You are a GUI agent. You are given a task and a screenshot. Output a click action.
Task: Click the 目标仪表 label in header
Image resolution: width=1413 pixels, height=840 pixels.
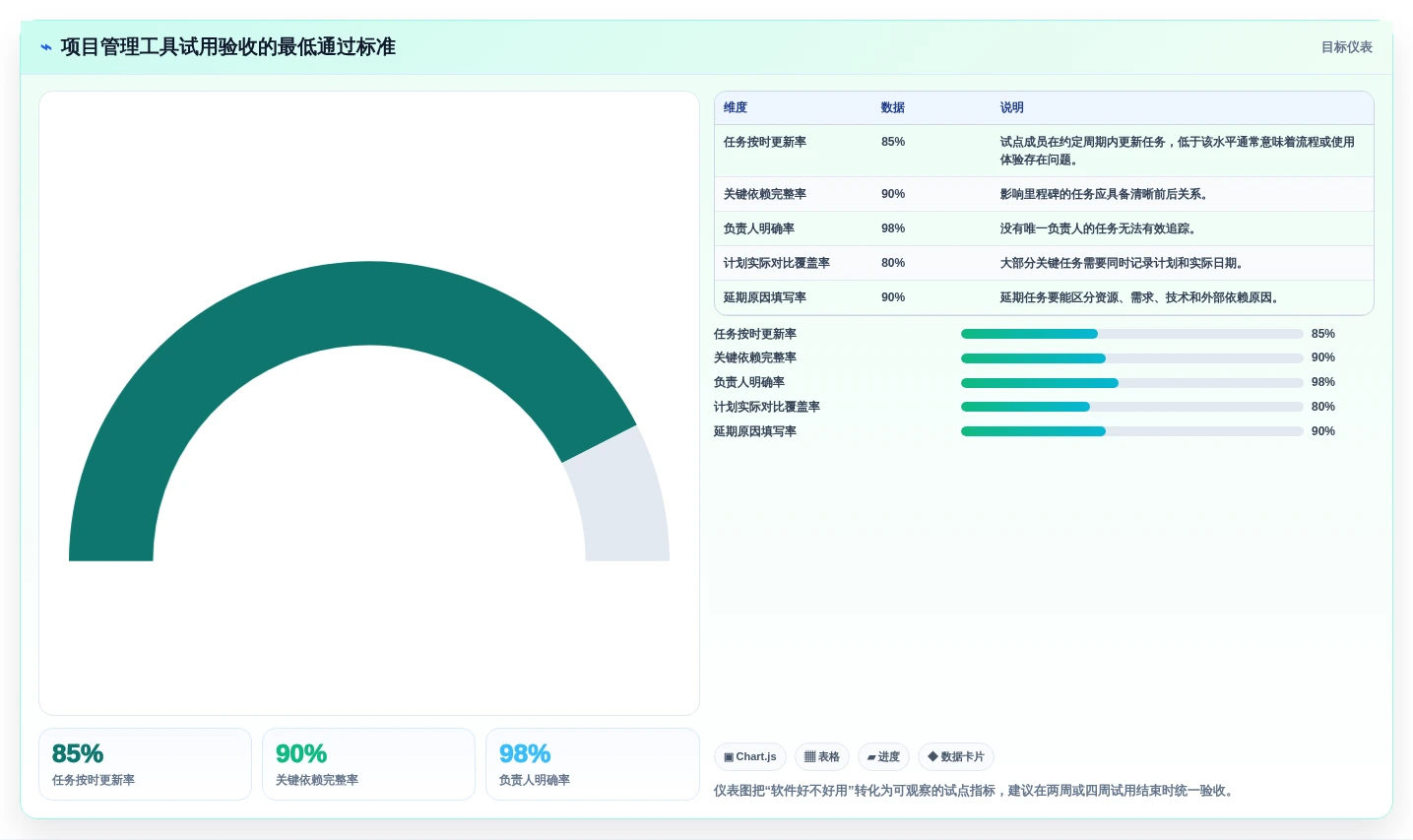click(1346, 47)
